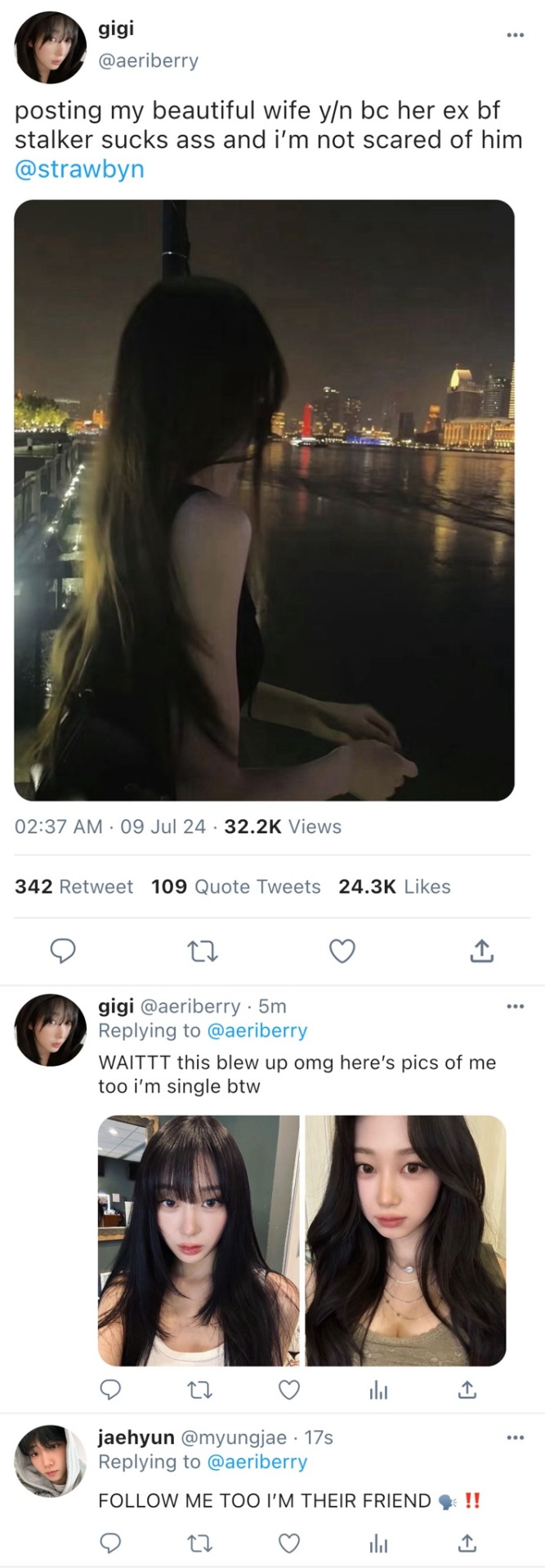Retweet the main wife post

pyautogui.click(x=202, y=951)
